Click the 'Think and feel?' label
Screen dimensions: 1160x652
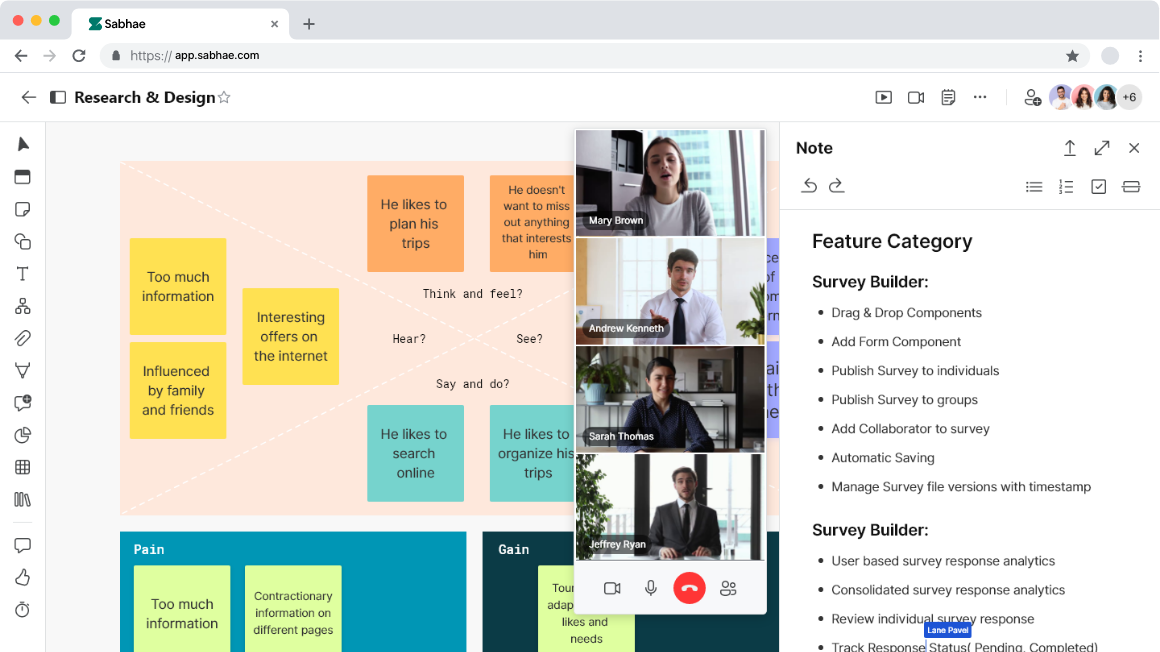(x=472, y=294)
